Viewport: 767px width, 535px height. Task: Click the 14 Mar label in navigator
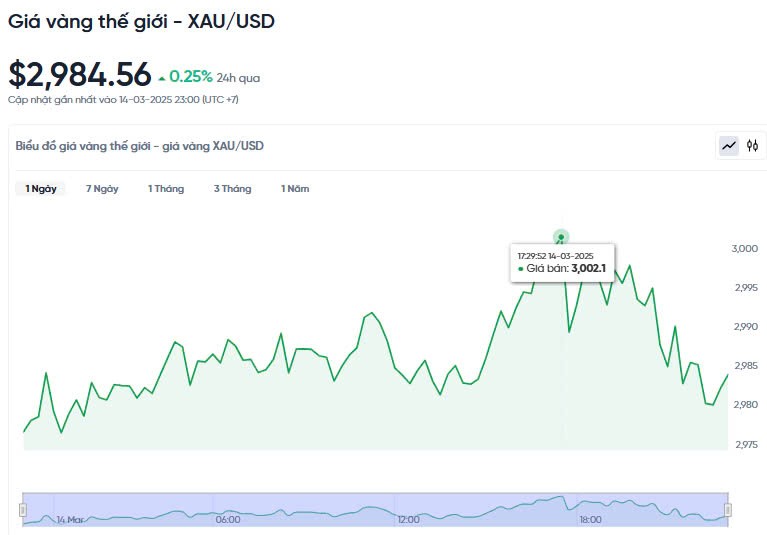pos(71,520)
